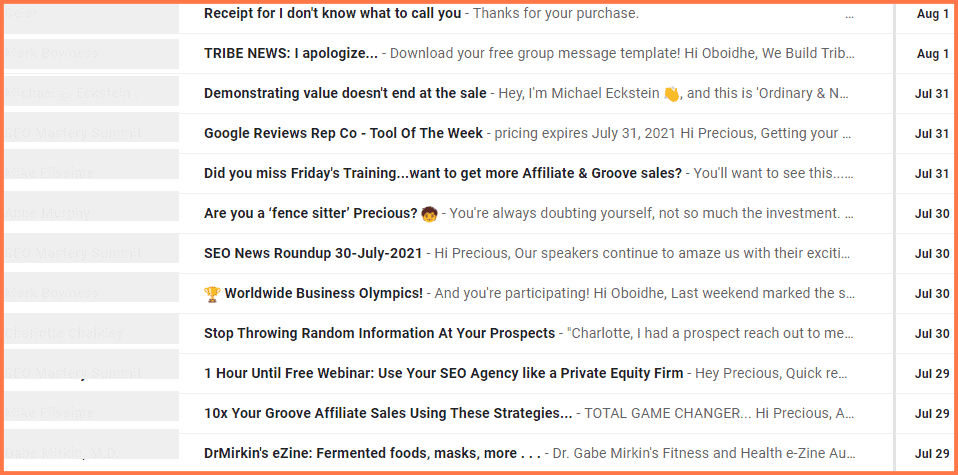Open Stop Throwing Random Information At Your Prospects
The height and width of the screenshot is (475, 958).
click(379, 333)
